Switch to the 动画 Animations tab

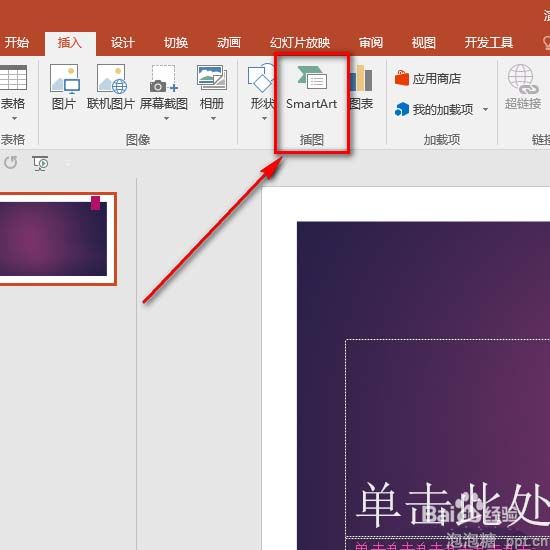(x=229, y=43)
